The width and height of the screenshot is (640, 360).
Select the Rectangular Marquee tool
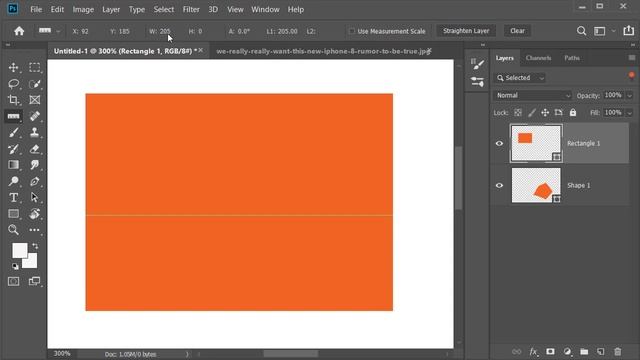click(35, 67)
